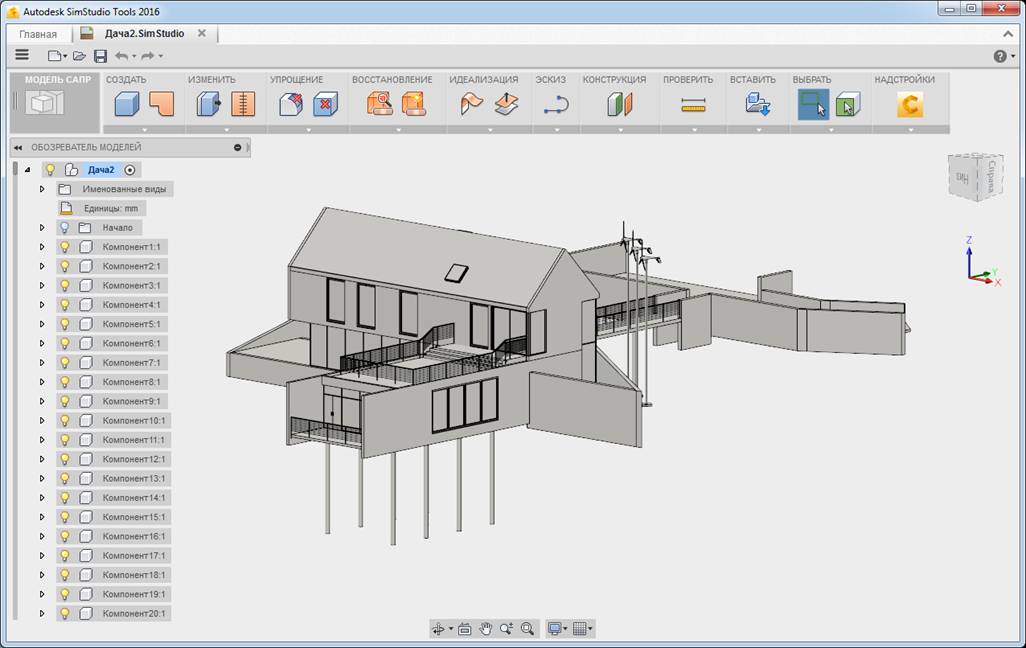Viewport: 1026px width, 648px height.
Task: Expand the Именованные виды tree node
Action: pyautogui.click(x=42, y=189)
